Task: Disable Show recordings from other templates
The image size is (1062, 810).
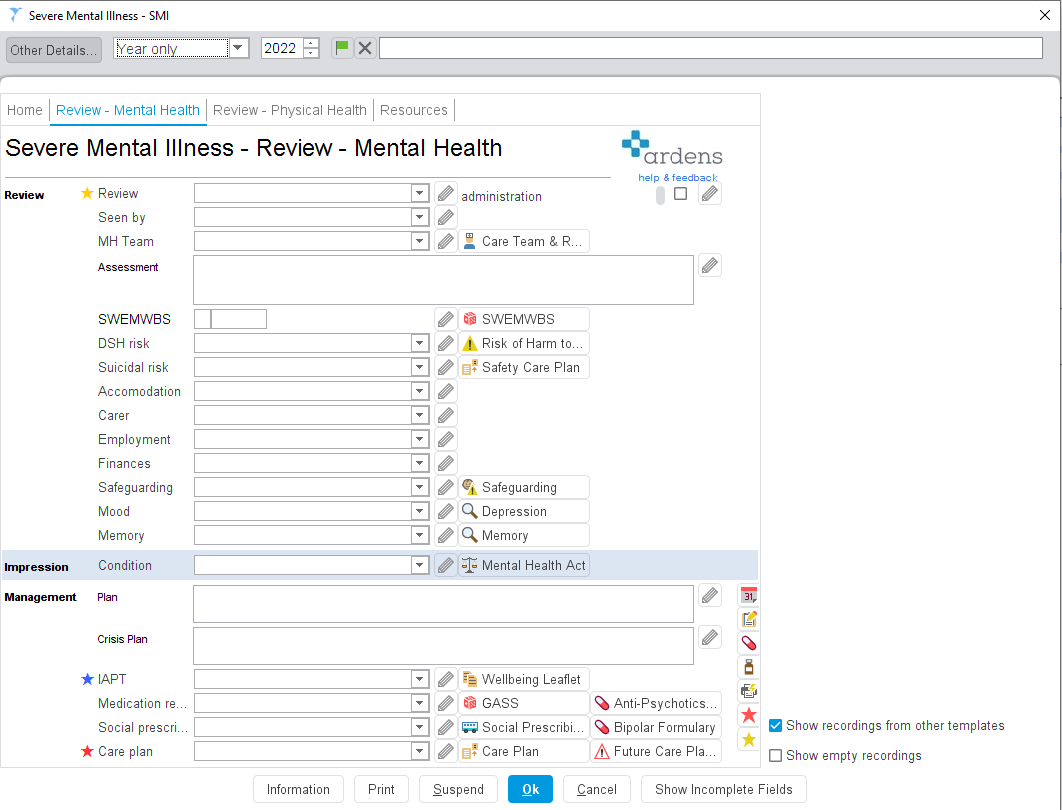Action: click(776, 725)
